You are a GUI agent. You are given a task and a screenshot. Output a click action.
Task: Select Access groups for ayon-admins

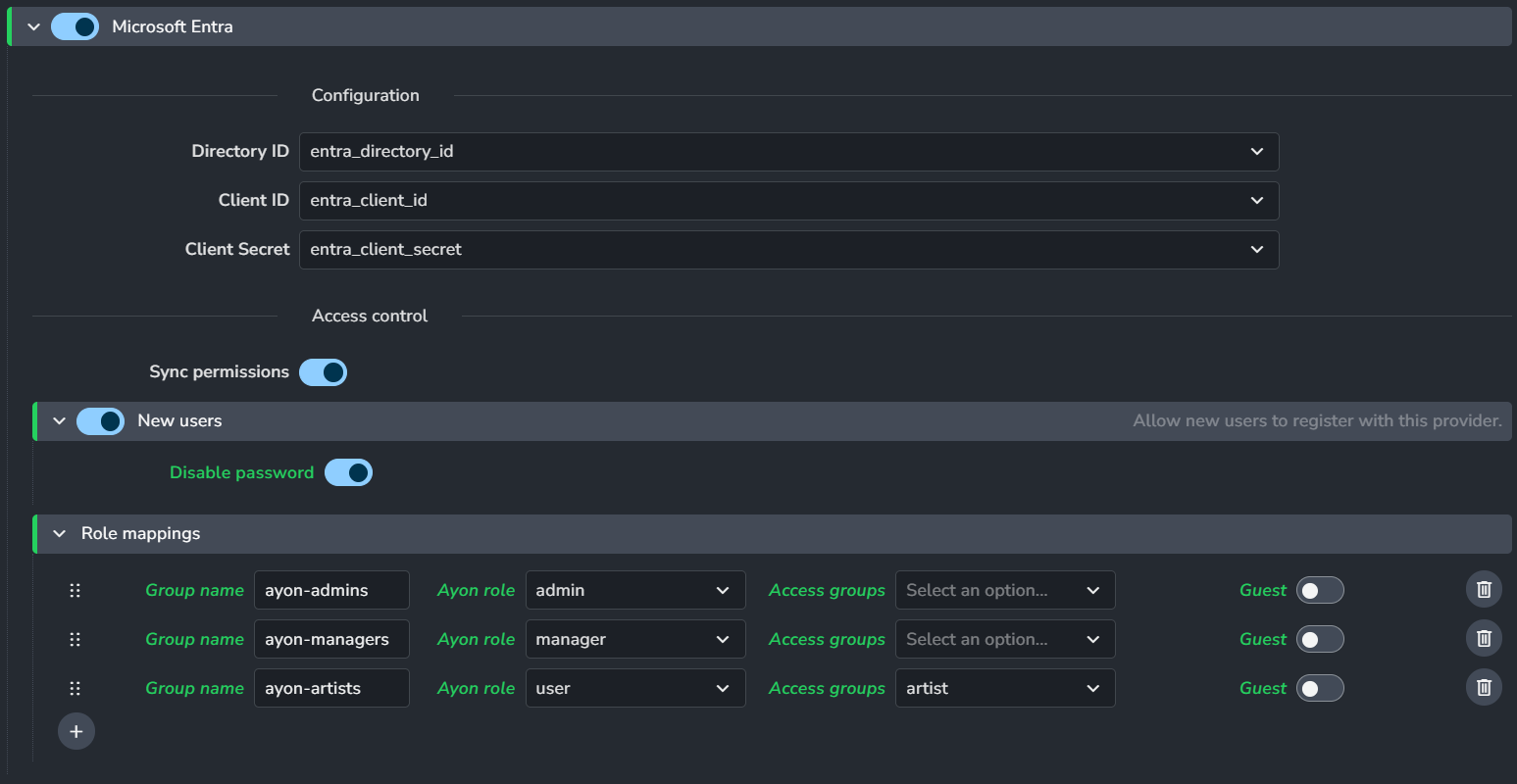tap(1005, 590)
